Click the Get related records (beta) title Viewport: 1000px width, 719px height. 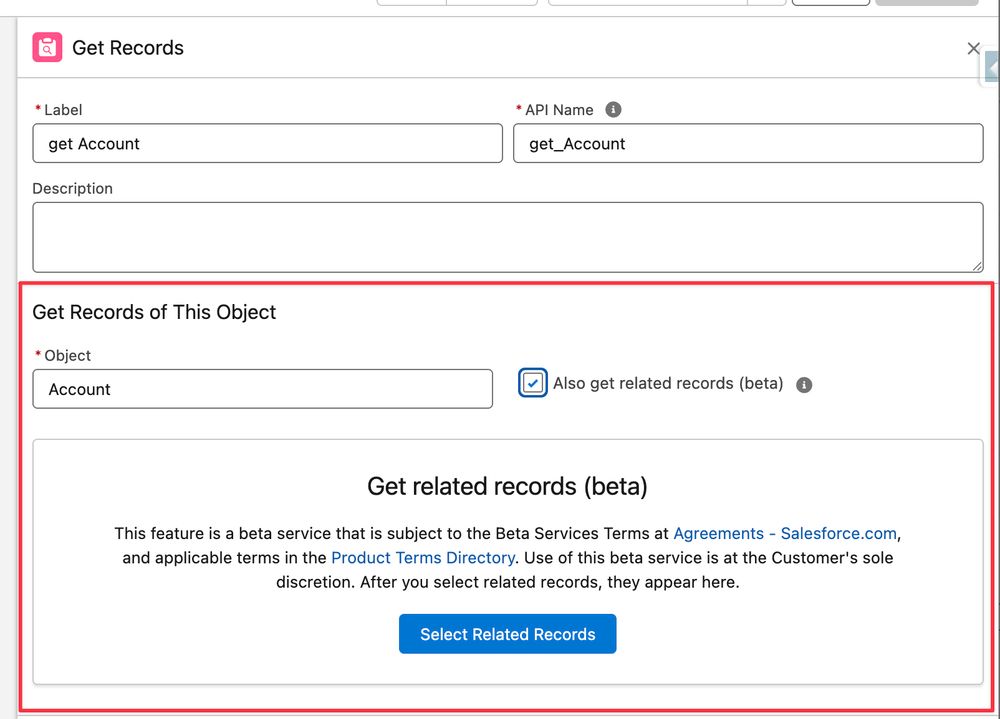507,486
